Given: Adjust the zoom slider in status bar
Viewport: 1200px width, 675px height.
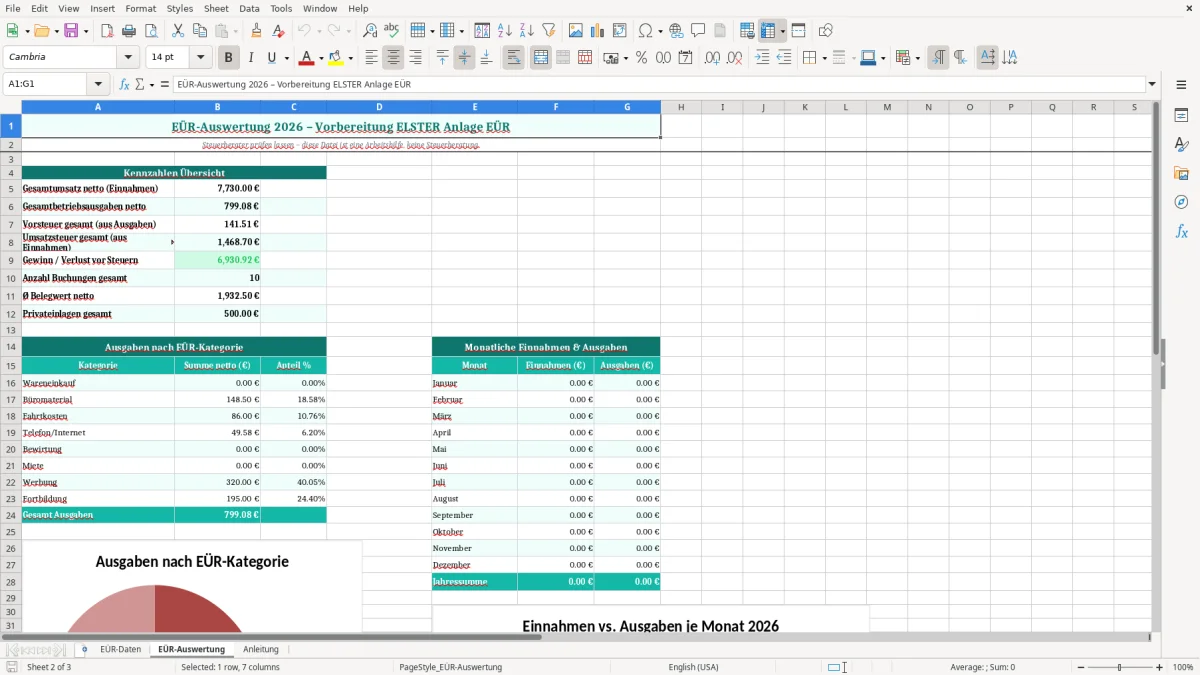Looking at the screenshot, I should (1119, 667).
